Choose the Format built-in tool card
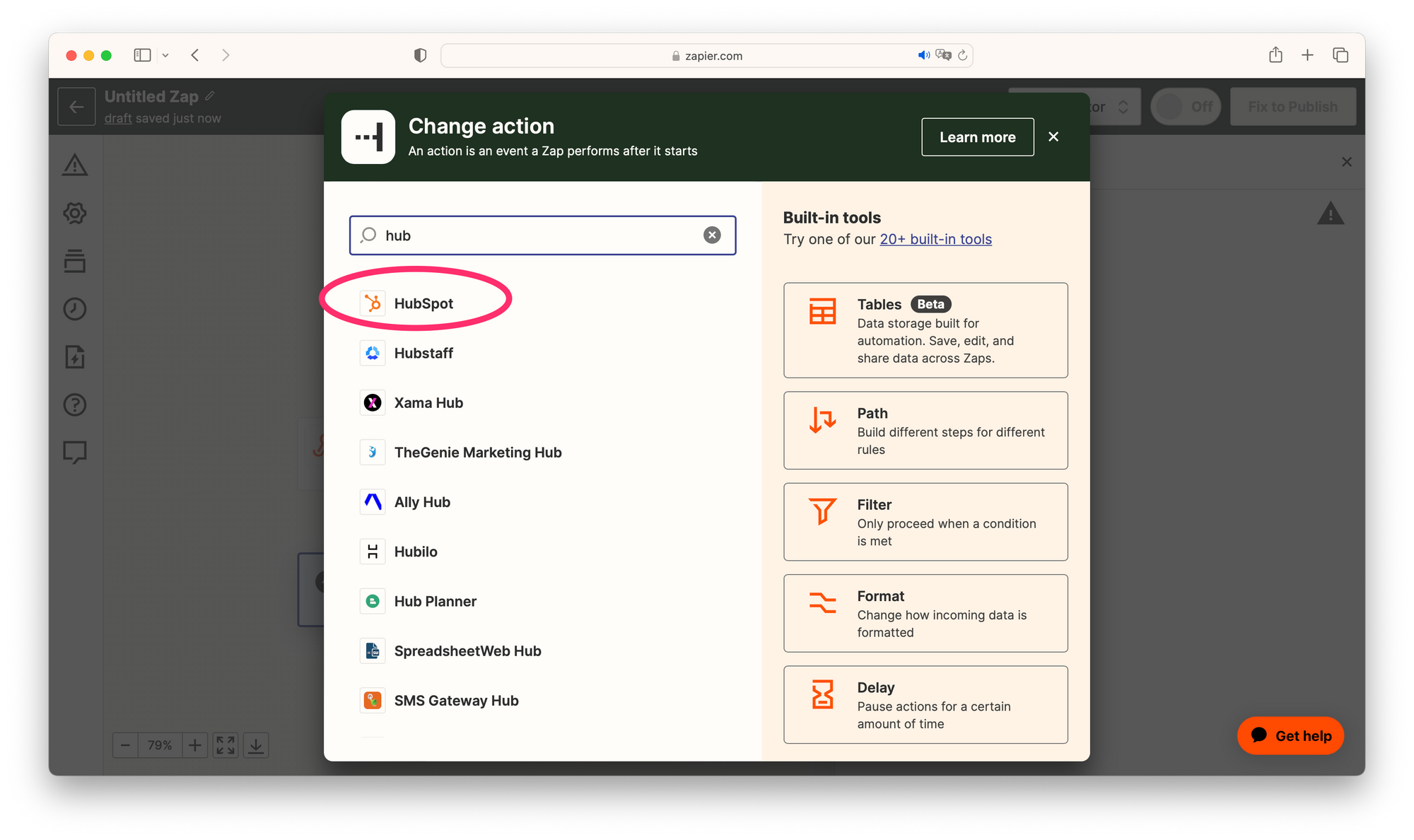Viewport: 1414px width, 840px height. pos(925,613)
